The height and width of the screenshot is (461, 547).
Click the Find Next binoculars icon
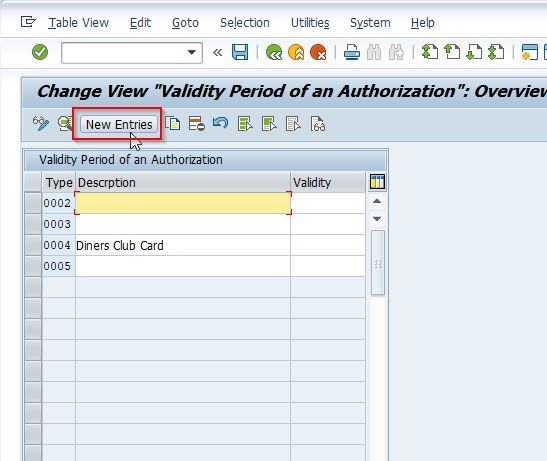click(x=396, y=52)
